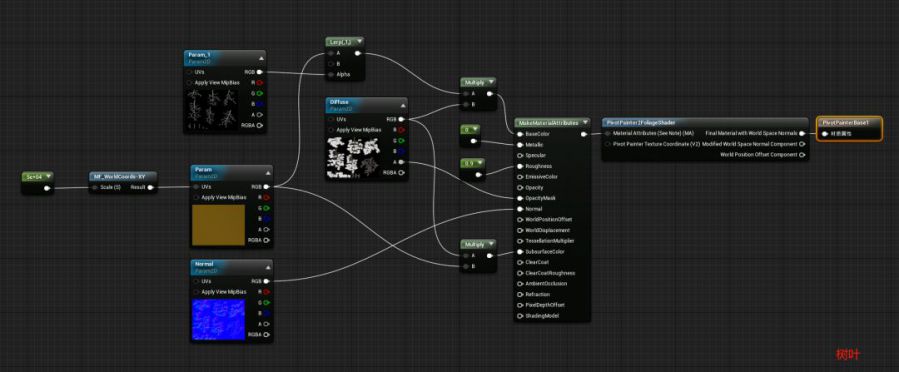Click RGB output pin on Normal node
Image resolution: width=899 pixels, height=372 pixels.
pyautogui.click(x=267, y=281)
